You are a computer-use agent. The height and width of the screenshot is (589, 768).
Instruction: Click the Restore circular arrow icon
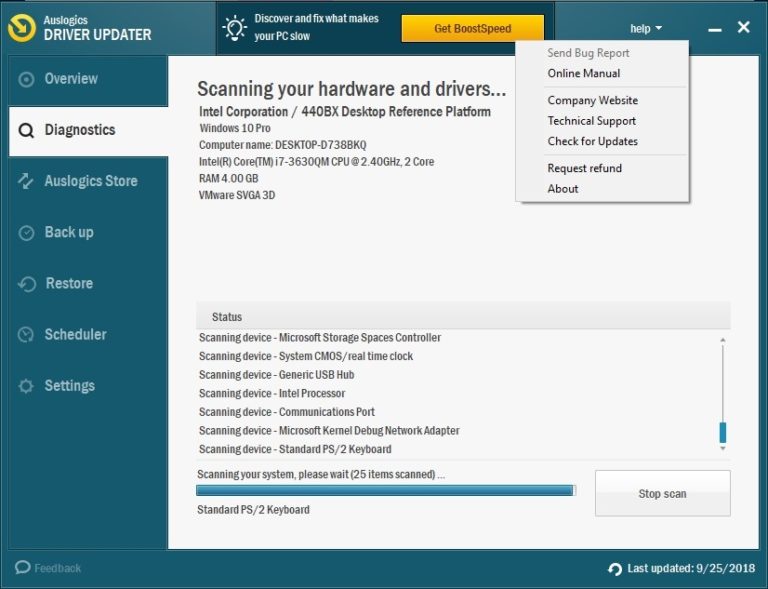click(27, 284)
